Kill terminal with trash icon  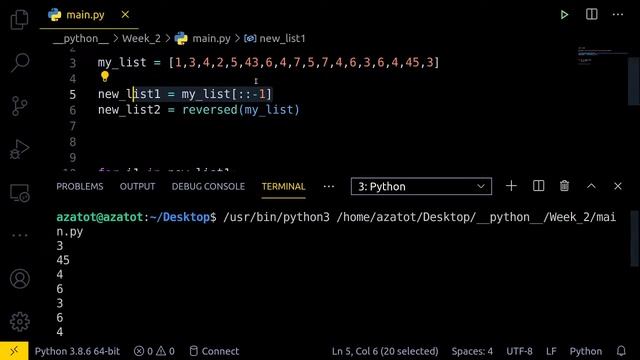564,186
